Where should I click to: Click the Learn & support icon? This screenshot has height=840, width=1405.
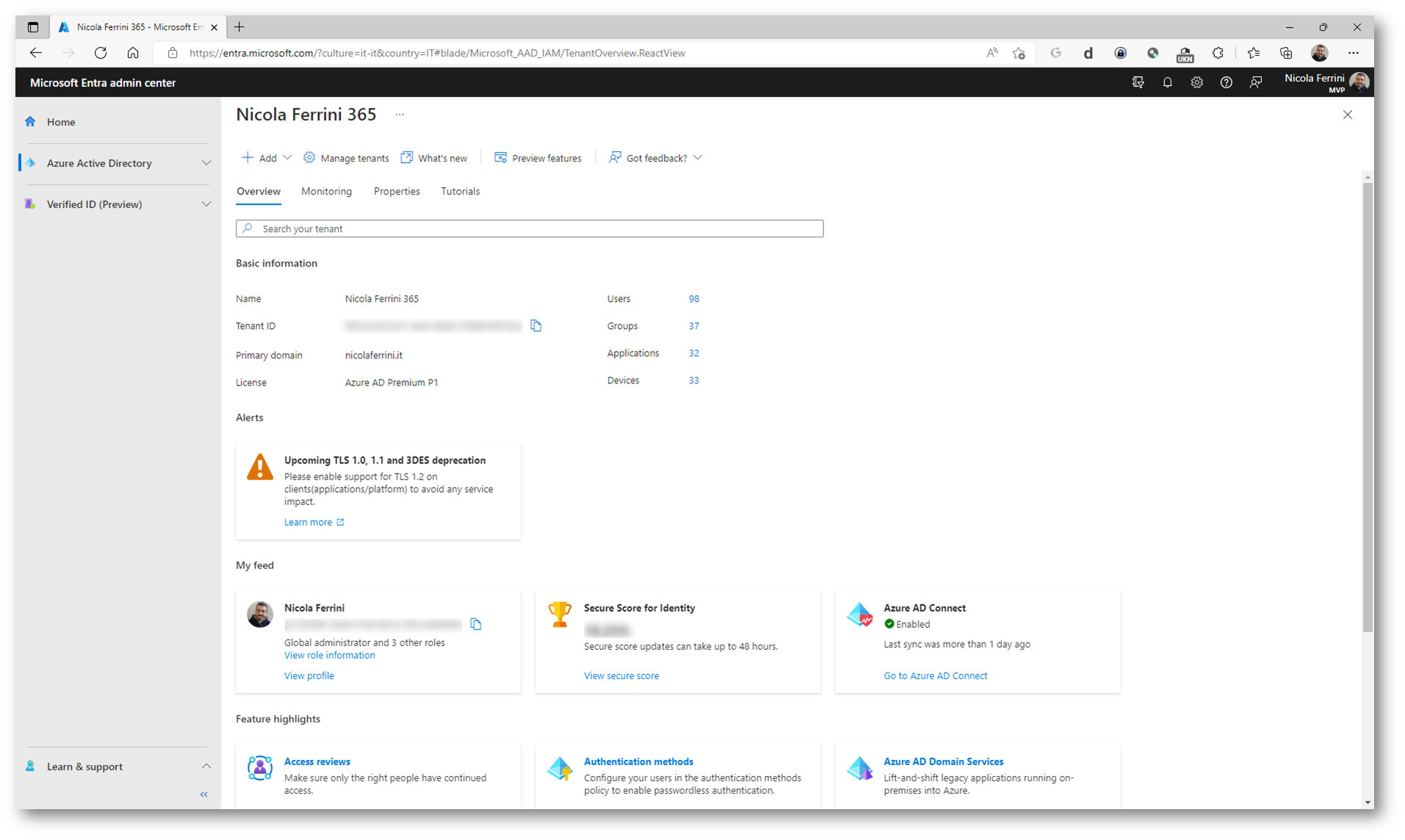[31, 766]
